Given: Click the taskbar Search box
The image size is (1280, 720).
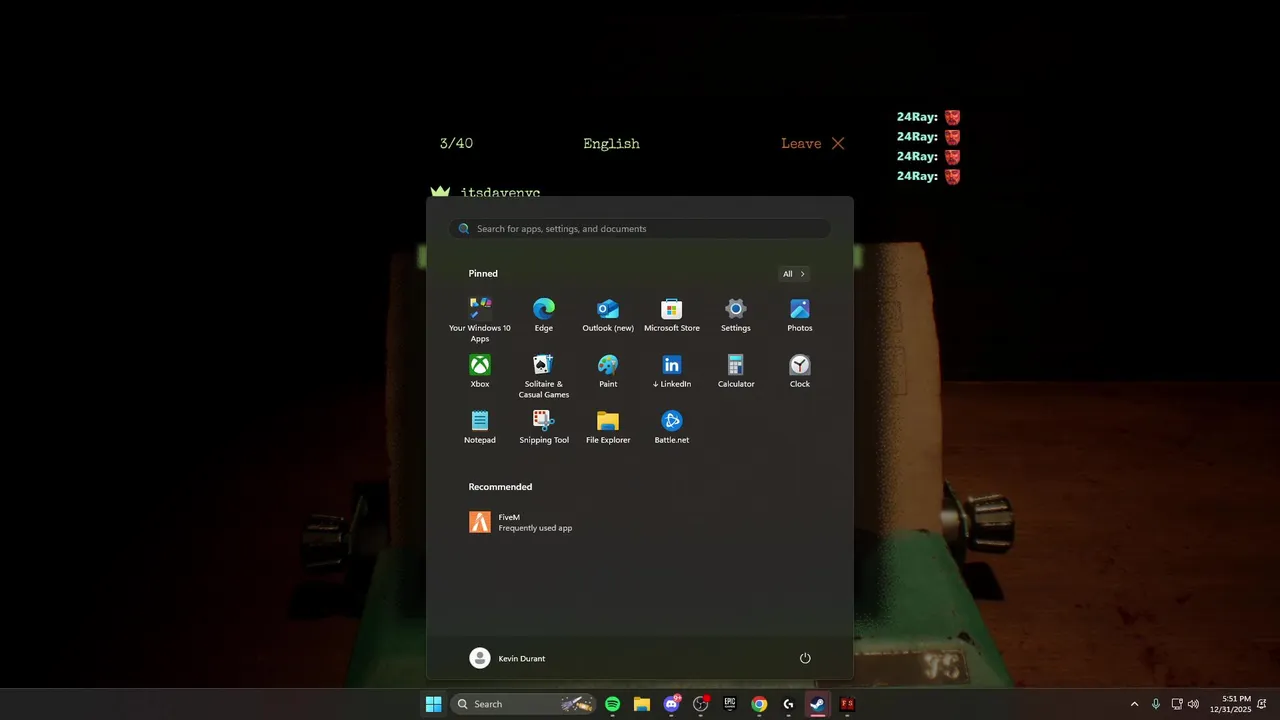Looking at the screenshot, I should [x=524, y=704].
